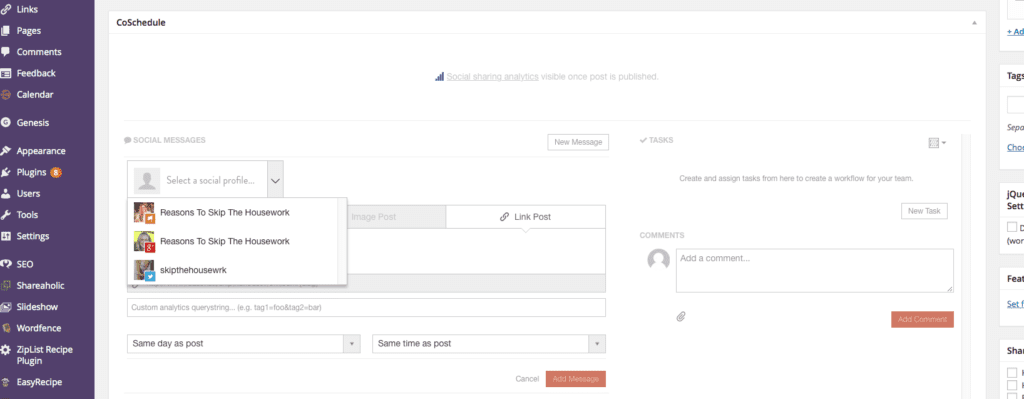Go to Comments in the sidebar

click(39, 52)
